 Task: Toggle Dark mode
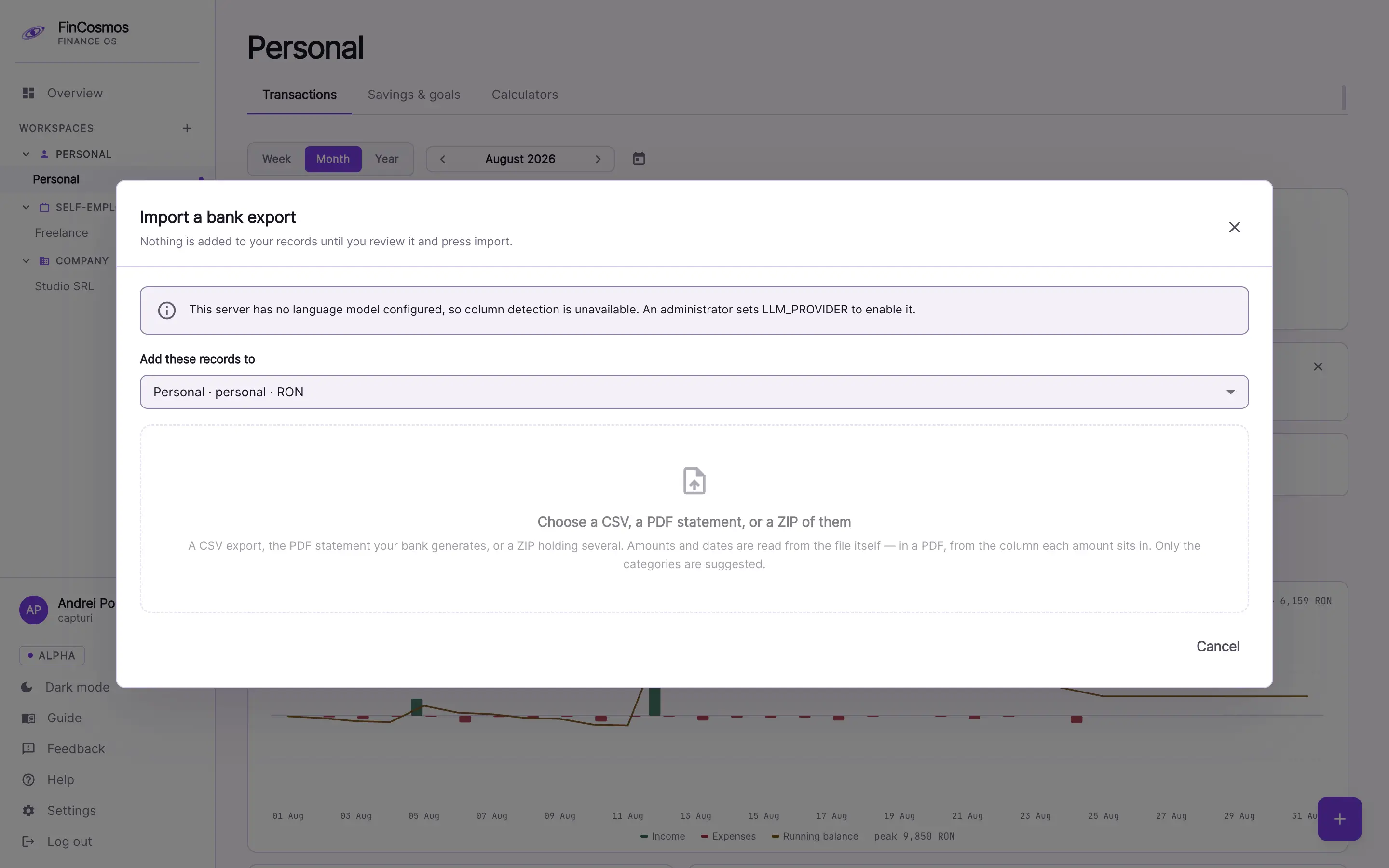click(x=66, y=687)
